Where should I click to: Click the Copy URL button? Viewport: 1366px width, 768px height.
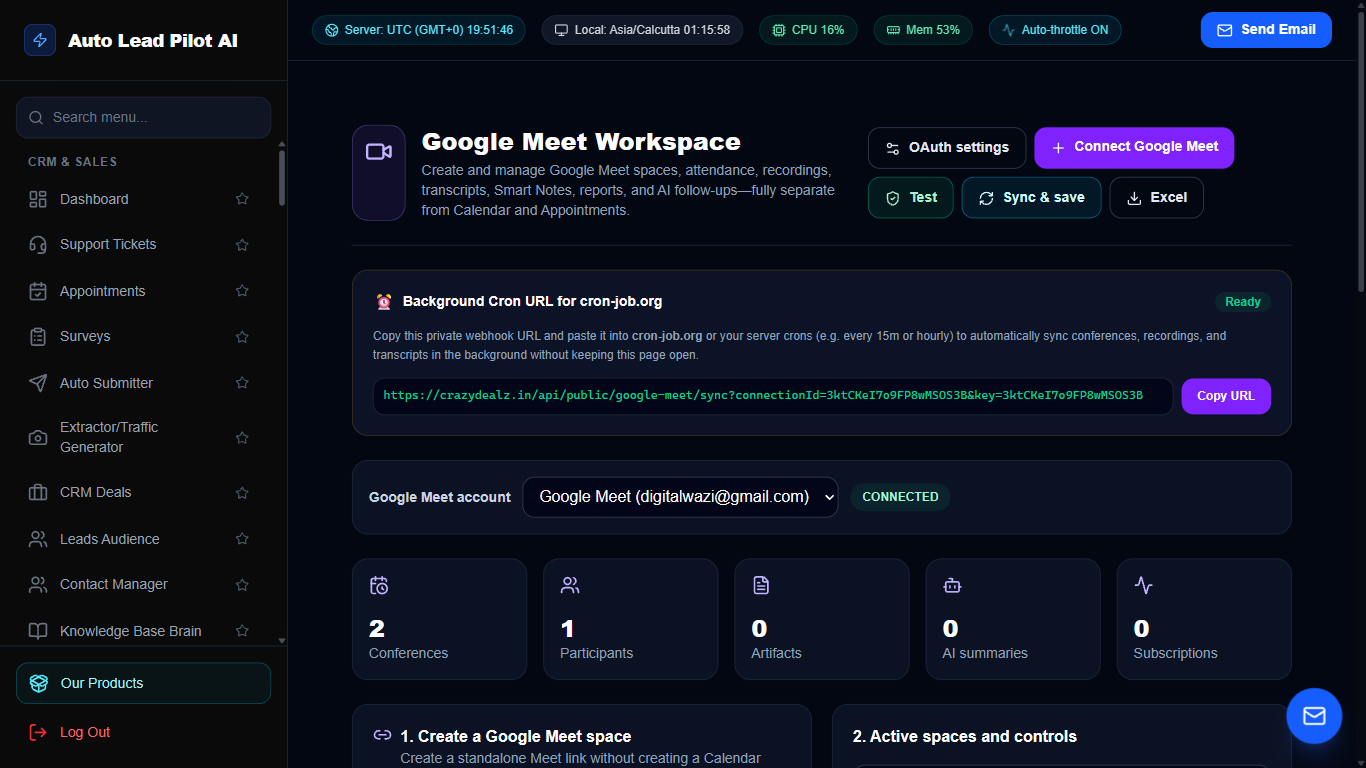(1226, 396)
